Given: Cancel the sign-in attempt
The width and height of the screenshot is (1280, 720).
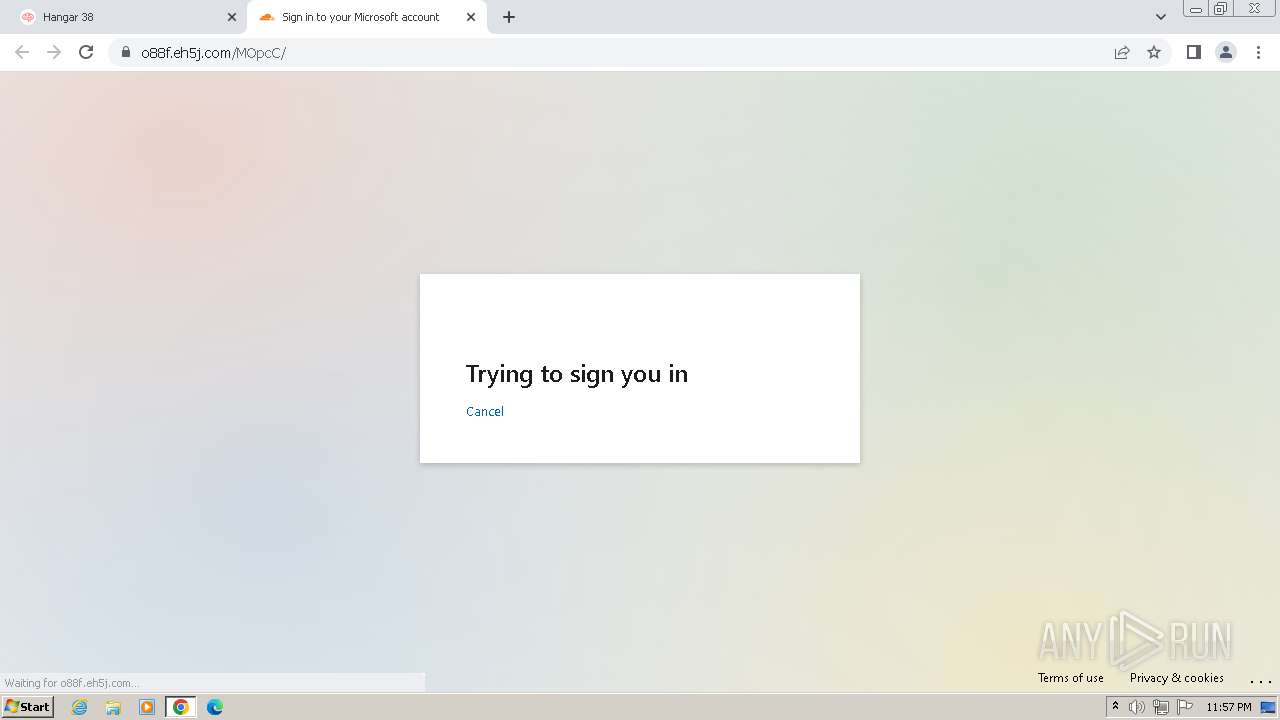Looking at the screenshot, I should [485, 411].
